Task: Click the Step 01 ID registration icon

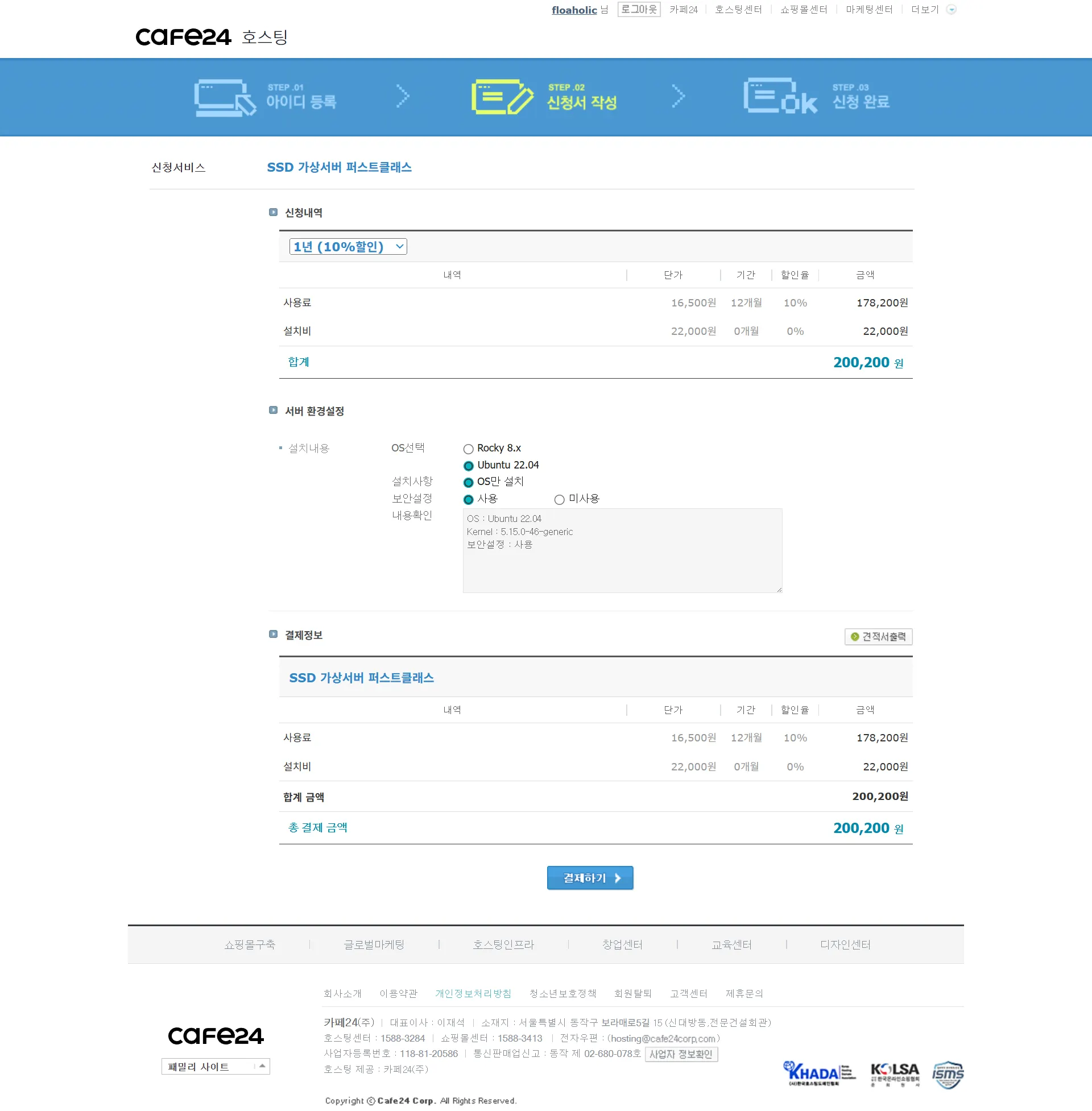Action: tap(224, 97)
